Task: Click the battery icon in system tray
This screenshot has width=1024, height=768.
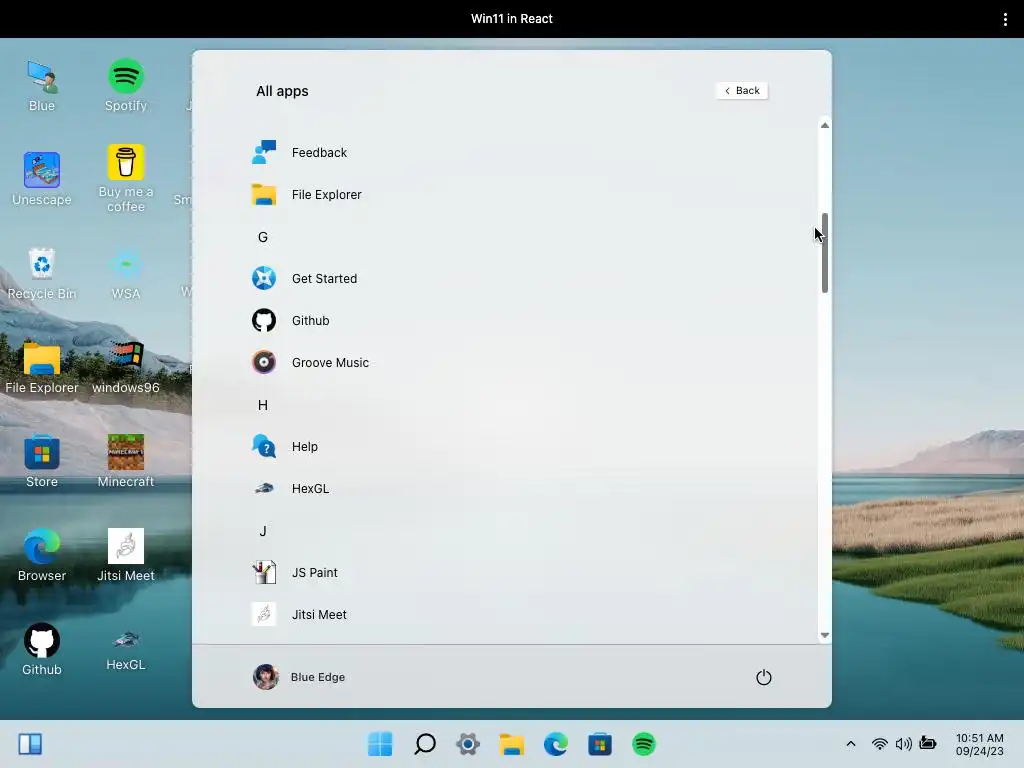Action: point(928,743)
